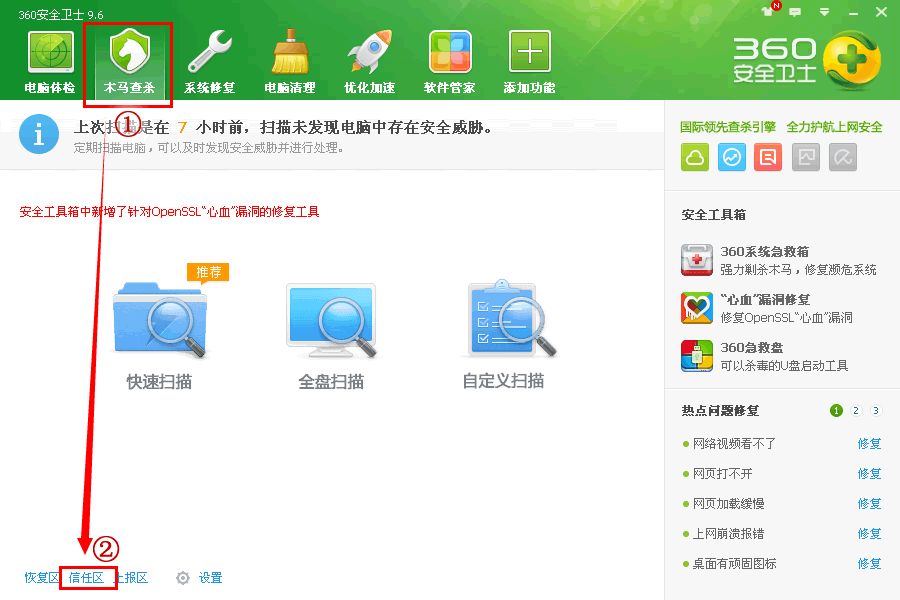Click the 全力护航上网安全 heading
900x600 pixels.
pos(834,127)
